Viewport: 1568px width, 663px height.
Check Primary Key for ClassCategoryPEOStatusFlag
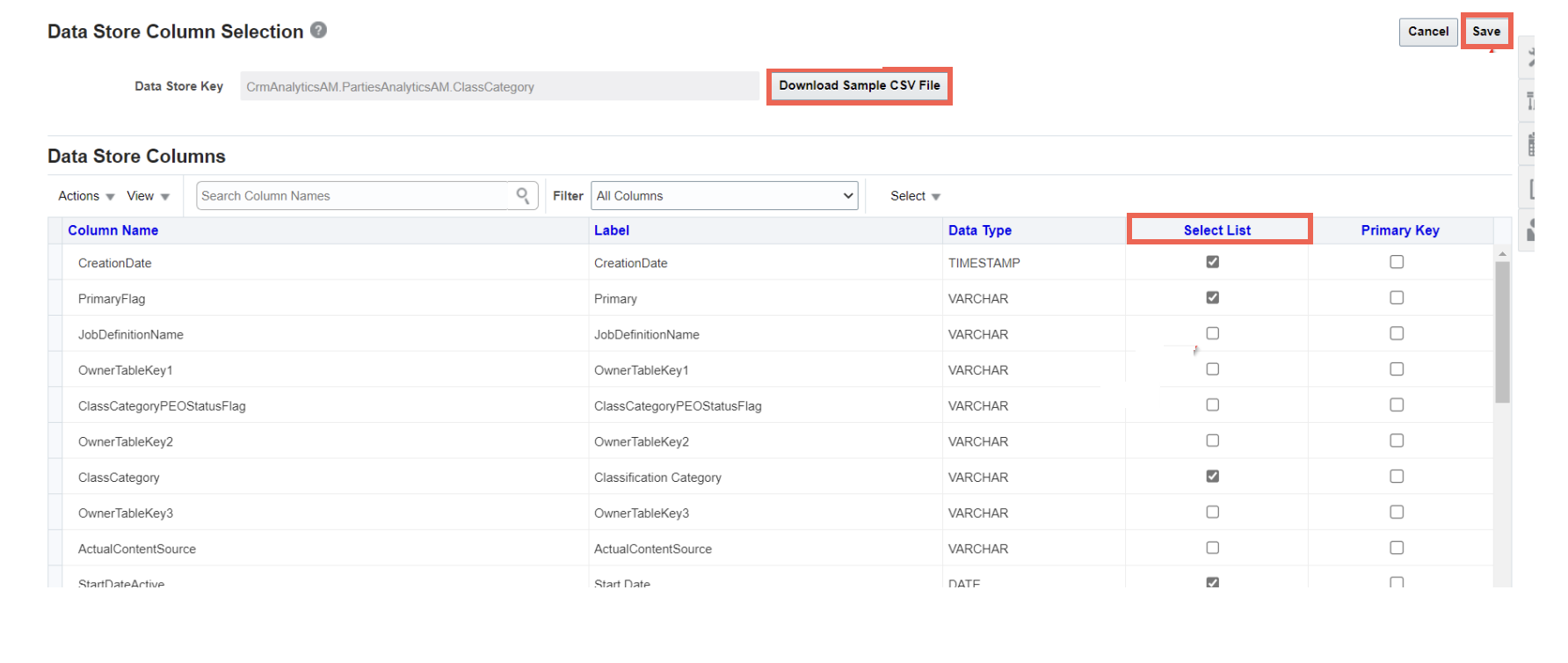coord(1397,404)
